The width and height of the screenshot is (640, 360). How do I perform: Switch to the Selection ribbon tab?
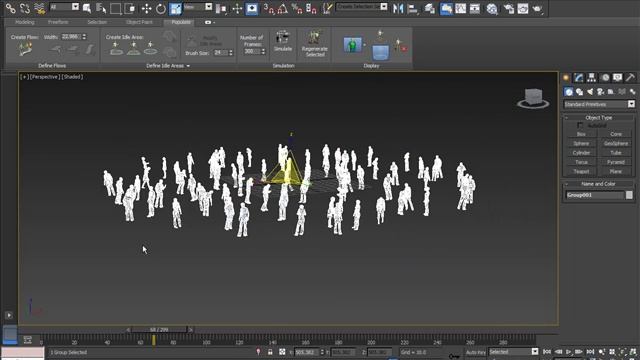click(x=97, y=22)
